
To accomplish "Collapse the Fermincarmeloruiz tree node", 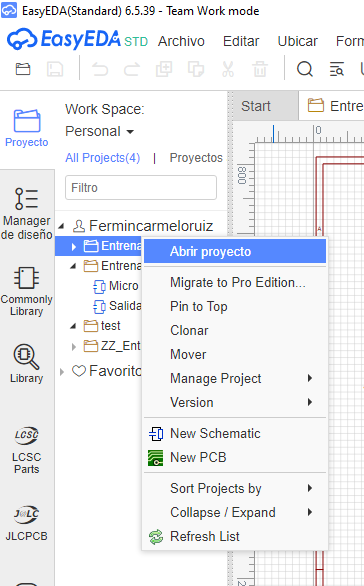I will pyautogui.click(x=62, y=226).
